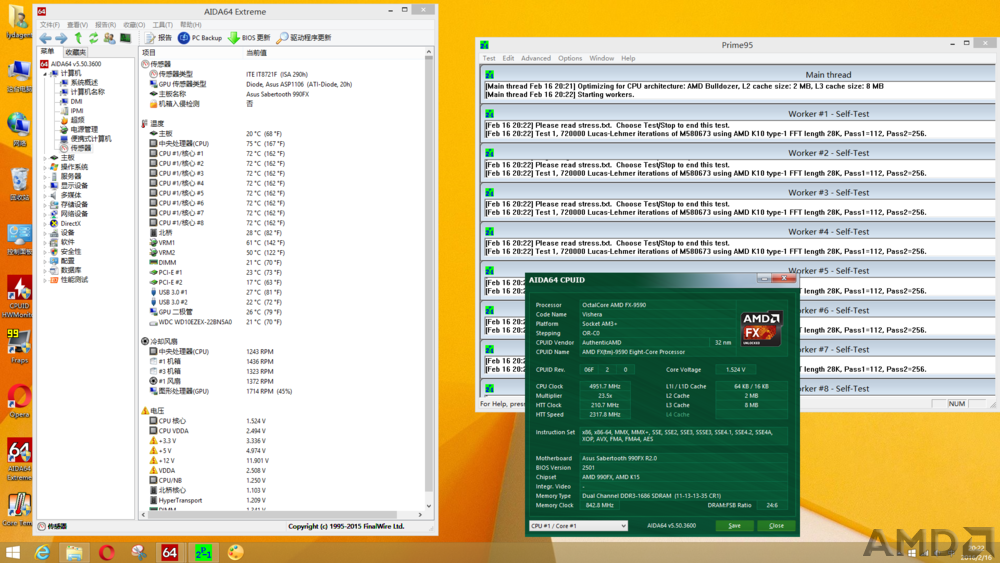This screenshot has width=1000, height=563.
Task: Open the 文件(F) menu in AIDA64
Action: (x=50, y=25)
